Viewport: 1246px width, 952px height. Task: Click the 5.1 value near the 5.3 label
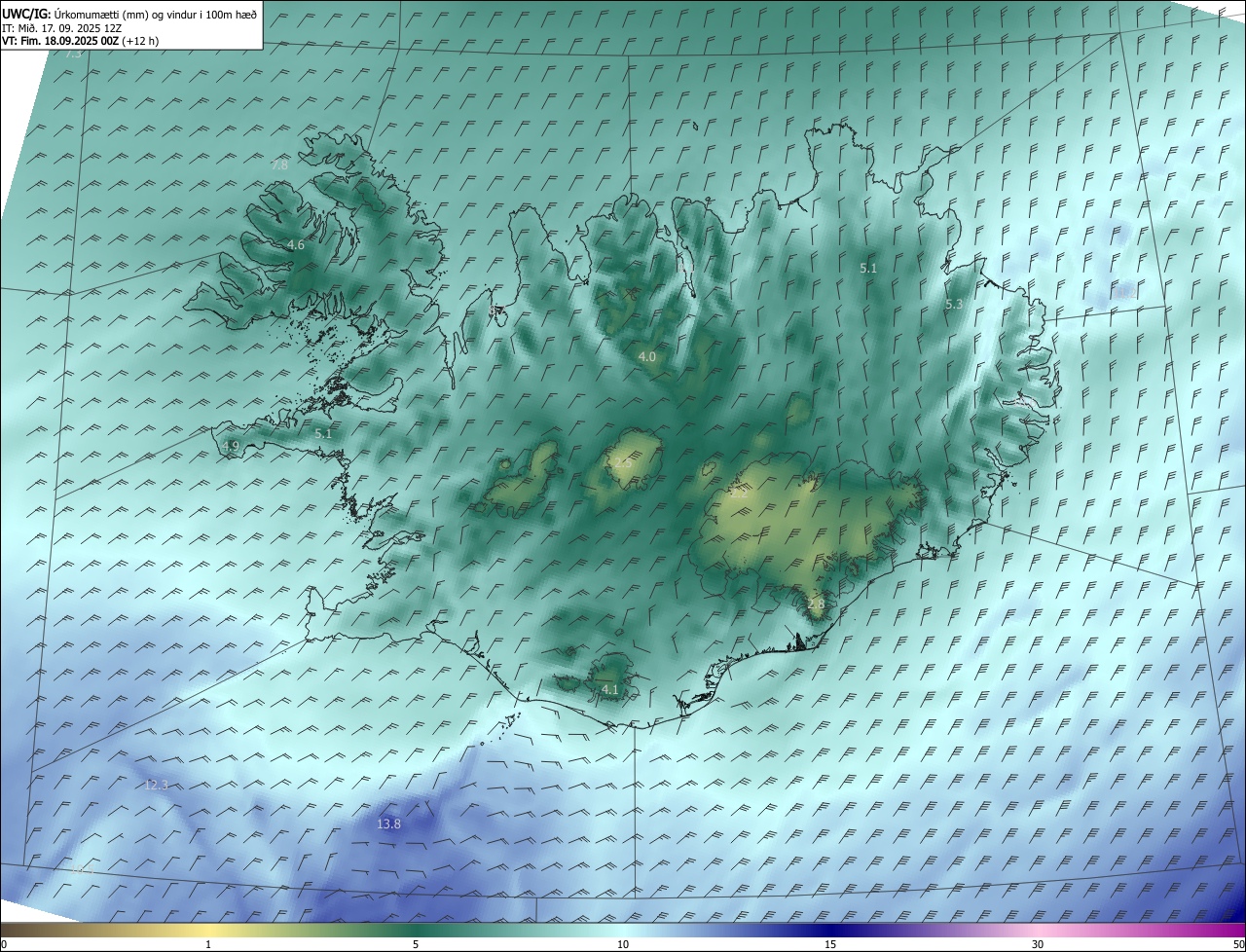click(868, 268)
